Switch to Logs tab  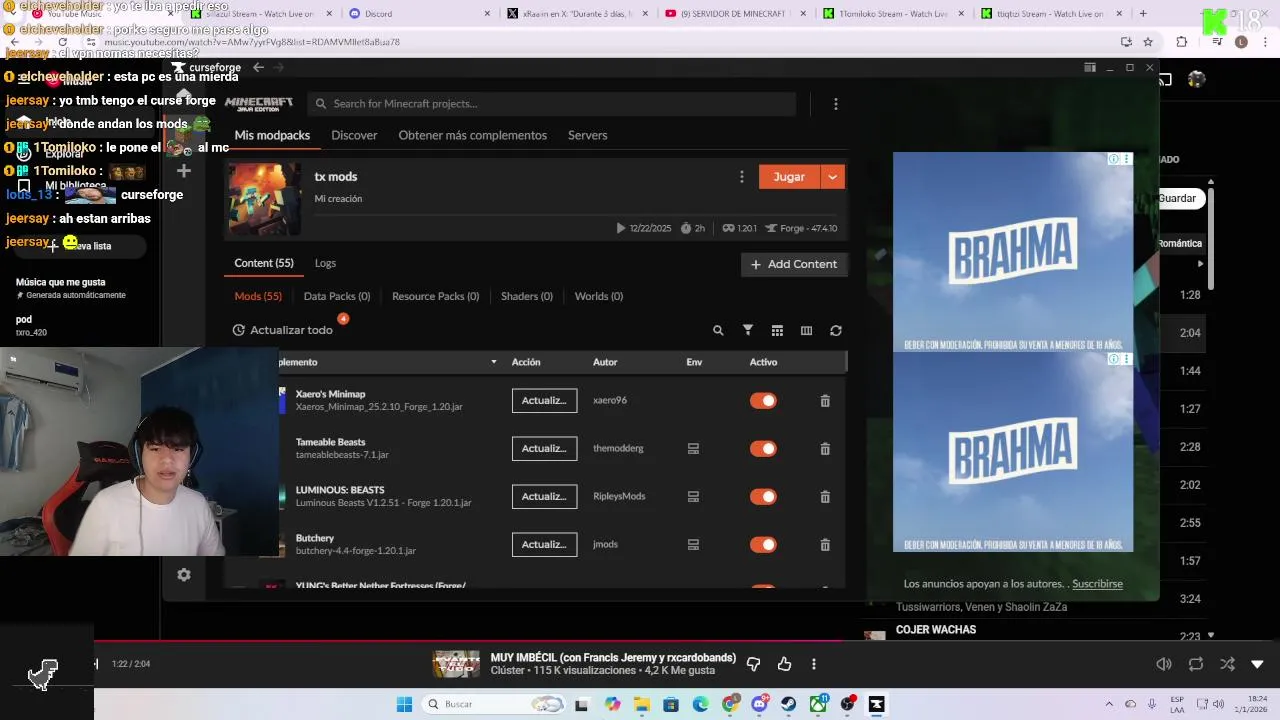coord(325,263)
